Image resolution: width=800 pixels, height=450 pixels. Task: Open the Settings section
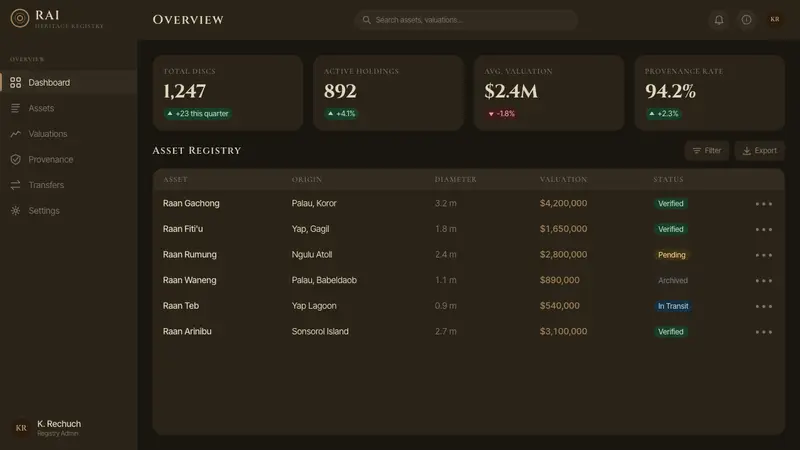(x=68, y=210)
